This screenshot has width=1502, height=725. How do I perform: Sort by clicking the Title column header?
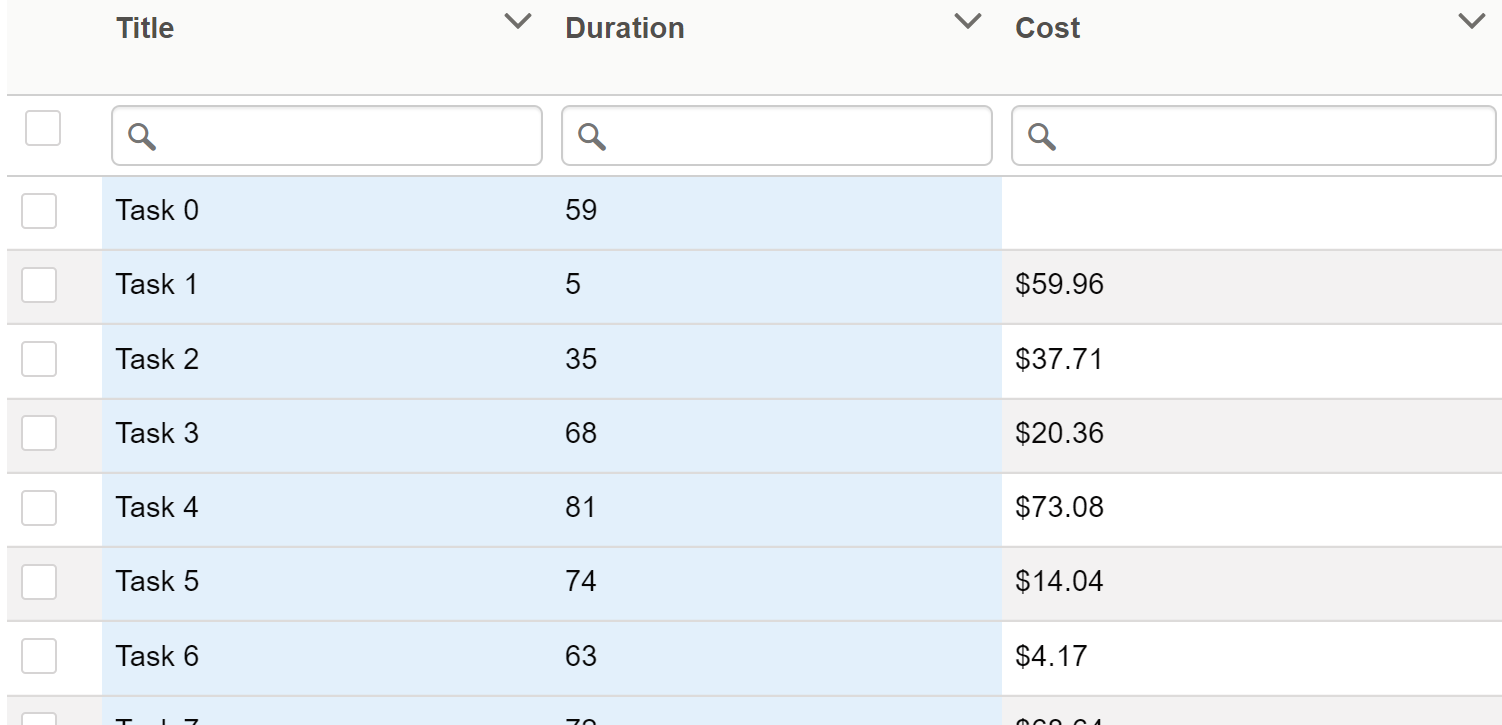click(144, 28)
